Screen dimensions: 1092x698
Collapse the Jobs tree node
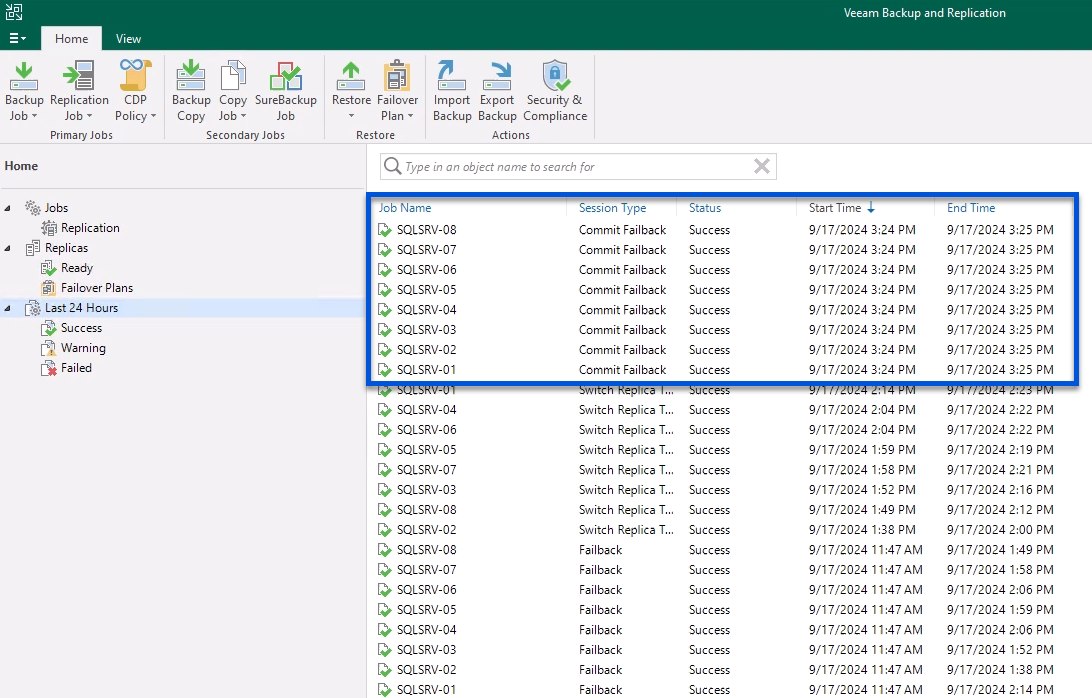9,208
